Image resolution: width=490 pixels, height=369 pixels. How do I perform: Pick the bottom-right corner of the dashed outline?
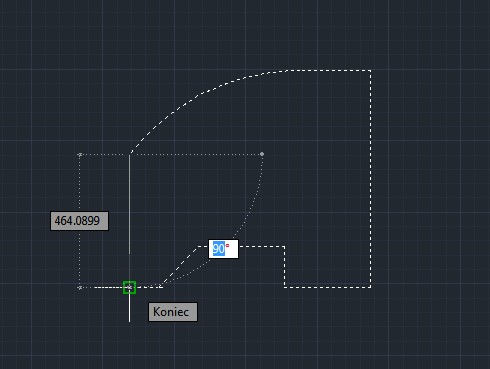point(371,287)
